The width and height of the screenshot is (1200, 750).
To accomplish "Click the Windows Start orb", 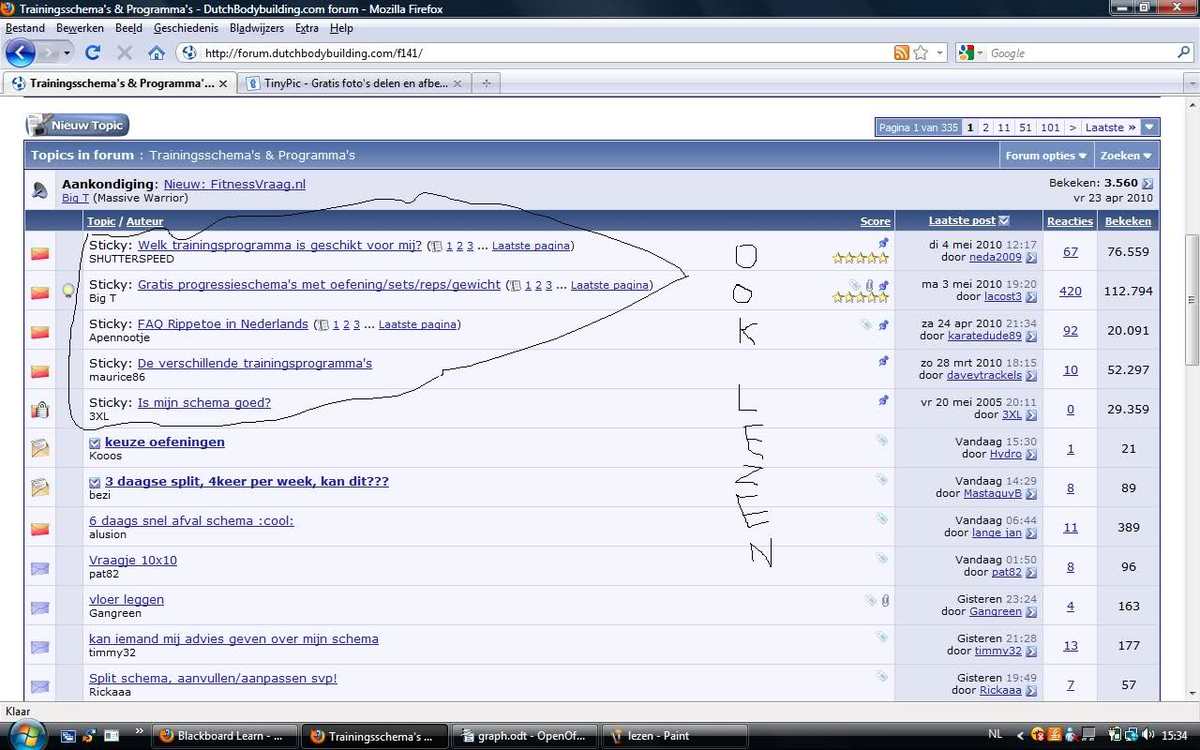I will [x=26, y=733].
